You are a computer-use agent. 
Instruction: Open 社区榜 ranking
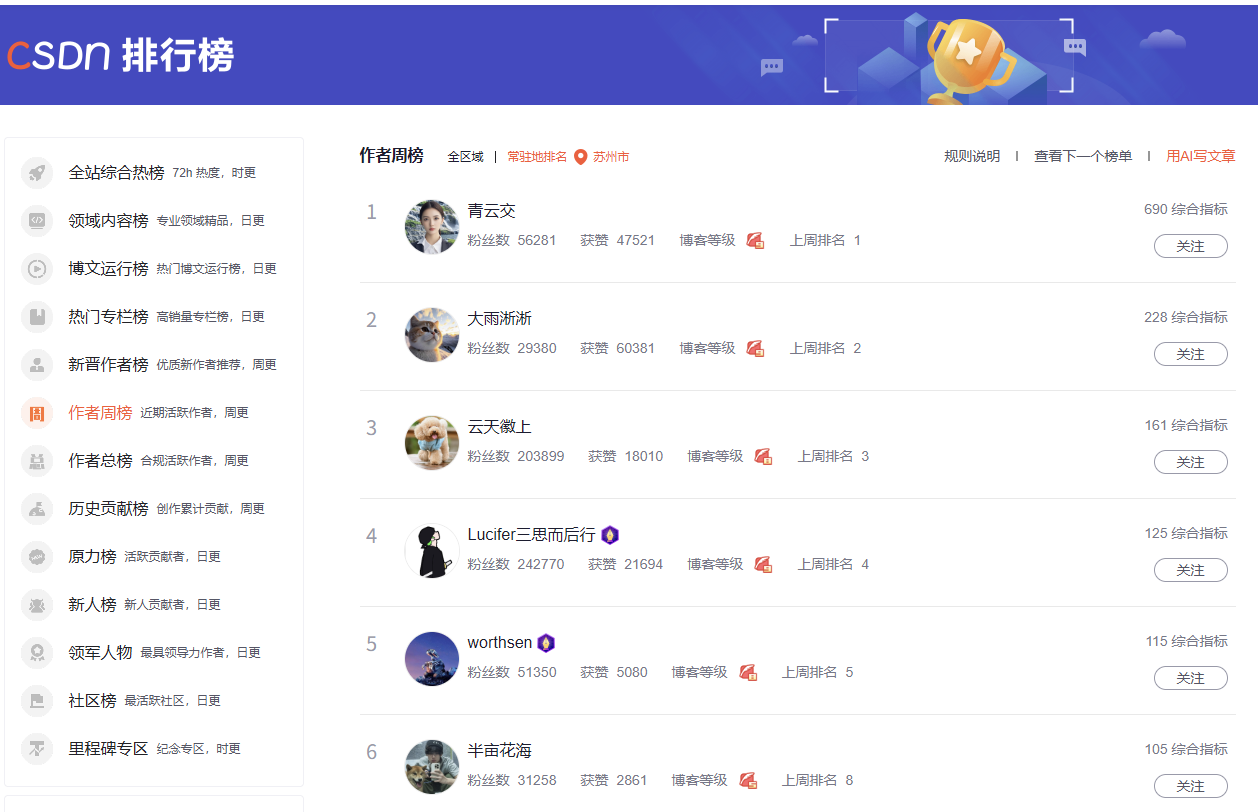[x=92, y=701]
